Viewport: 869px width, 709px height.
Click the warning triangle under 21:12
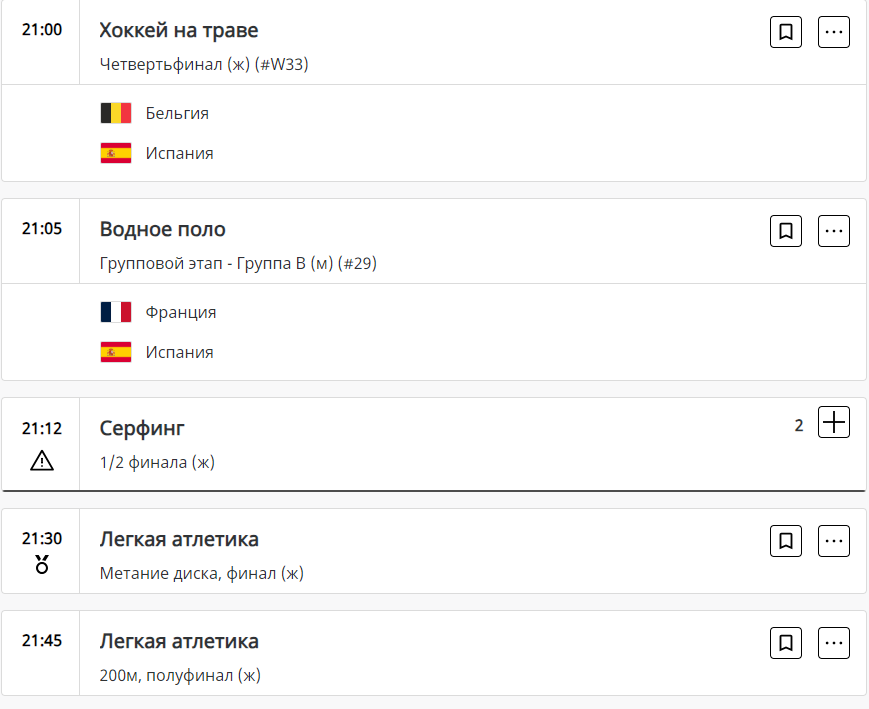tap(42, 461)
